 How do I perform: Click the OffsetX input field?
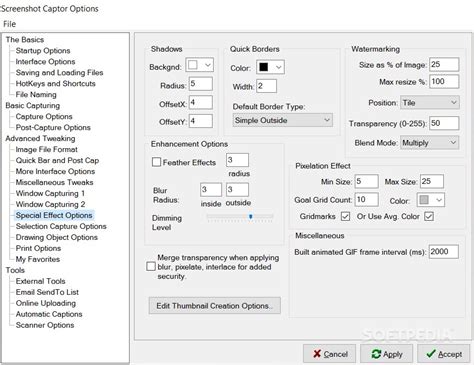point(201,102)
